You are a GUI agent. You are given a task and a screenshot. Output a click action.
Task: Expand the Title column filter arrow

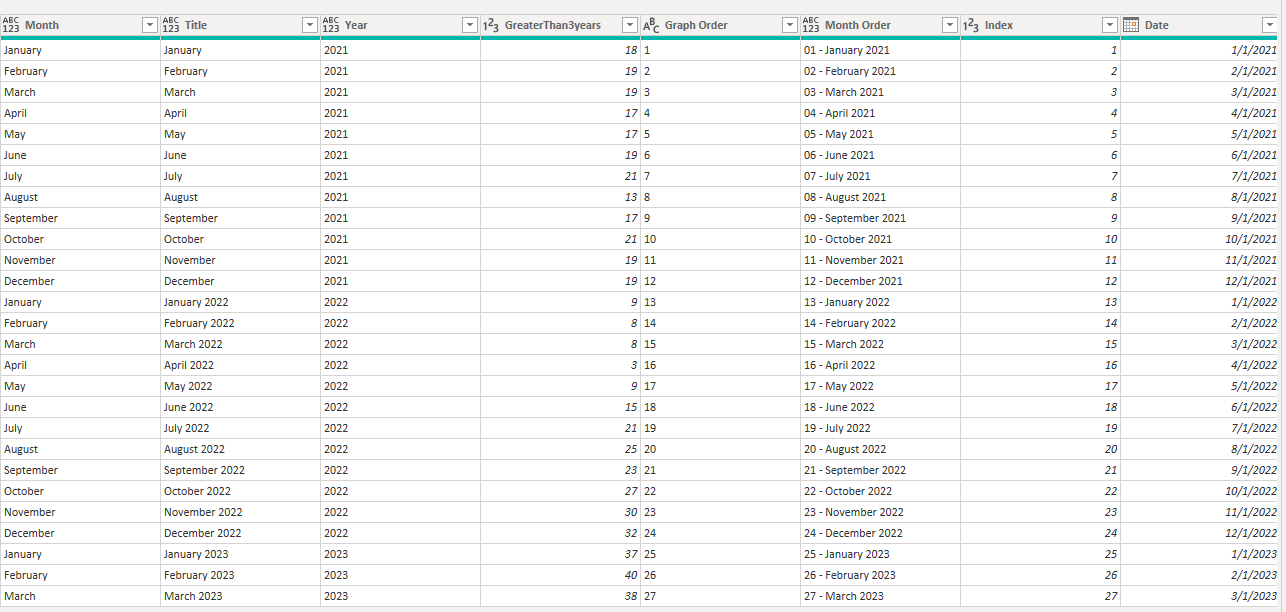pyautogui.click(x=310, y=25)
